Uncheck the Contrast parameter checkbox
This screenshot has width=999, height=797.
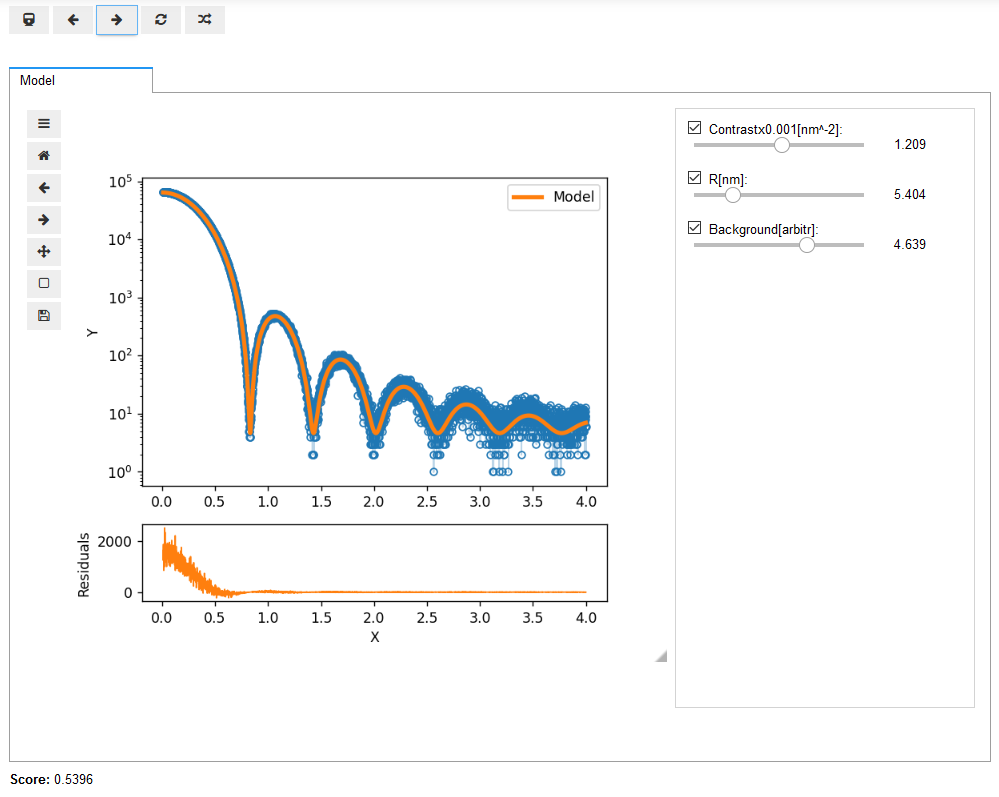point(694,128)
